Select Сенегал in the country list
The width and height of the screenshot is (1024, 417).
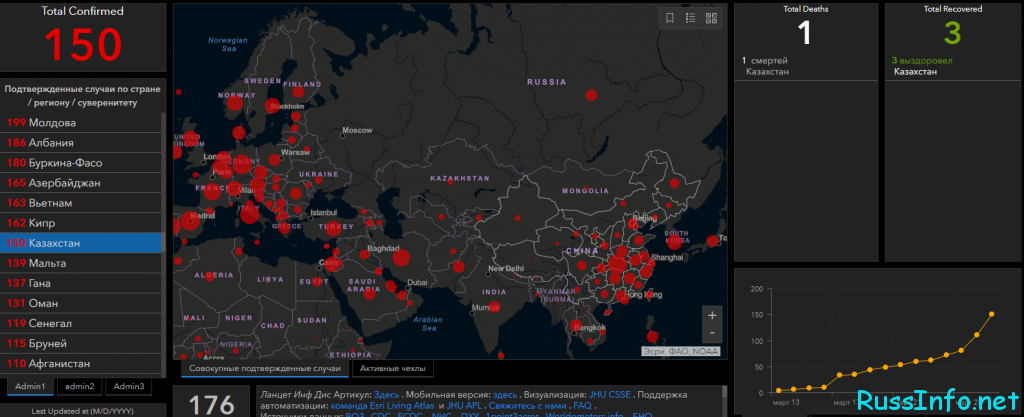(81, 324)
